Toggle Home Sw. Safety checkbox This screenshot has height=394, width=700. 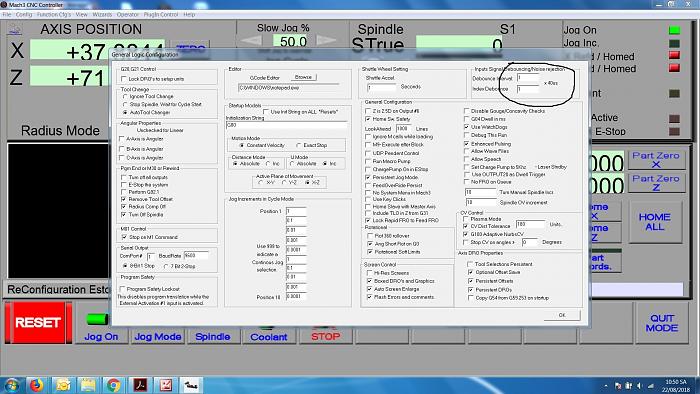[x=368, y=119]
